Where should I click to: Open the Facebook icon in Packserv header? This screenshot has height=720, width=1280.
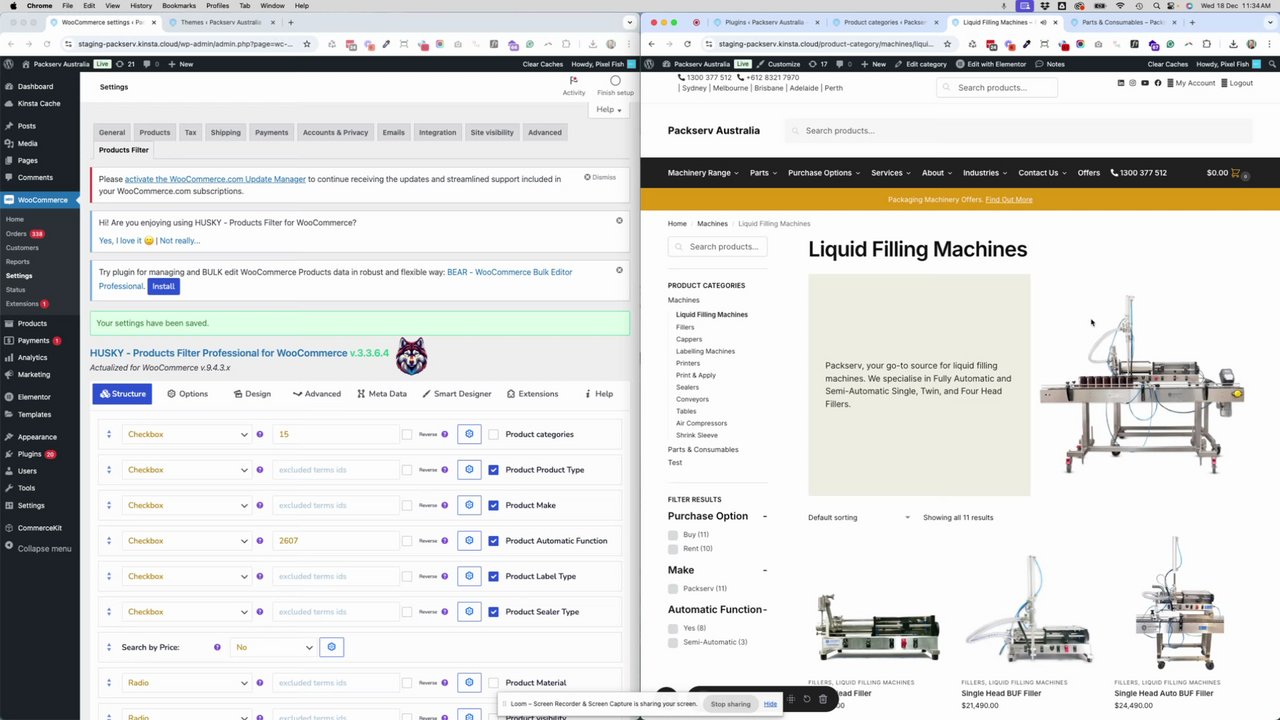pos(1158,83)
